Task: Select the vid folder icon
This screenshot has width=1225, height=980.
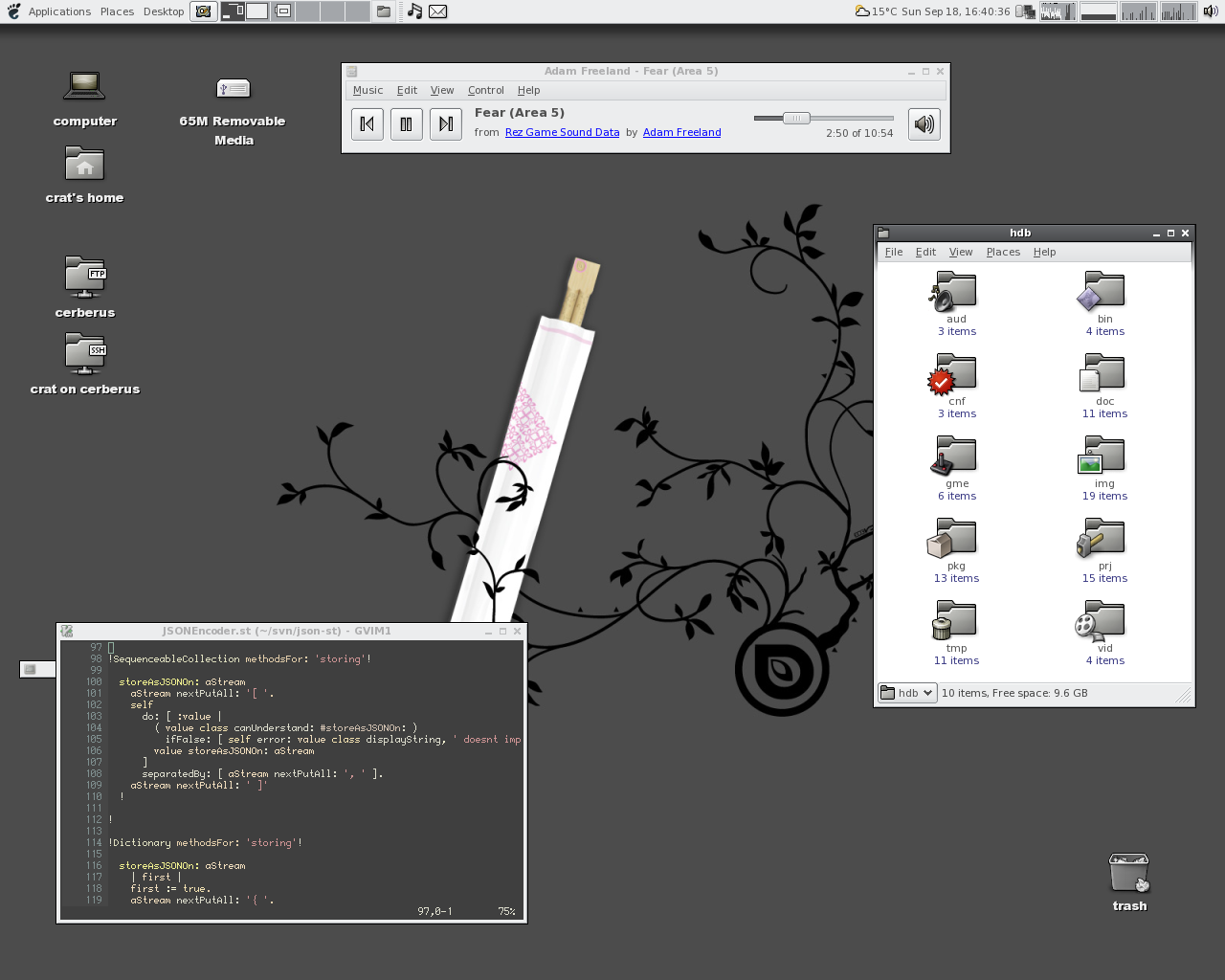Action: [x=1101, y=621]
